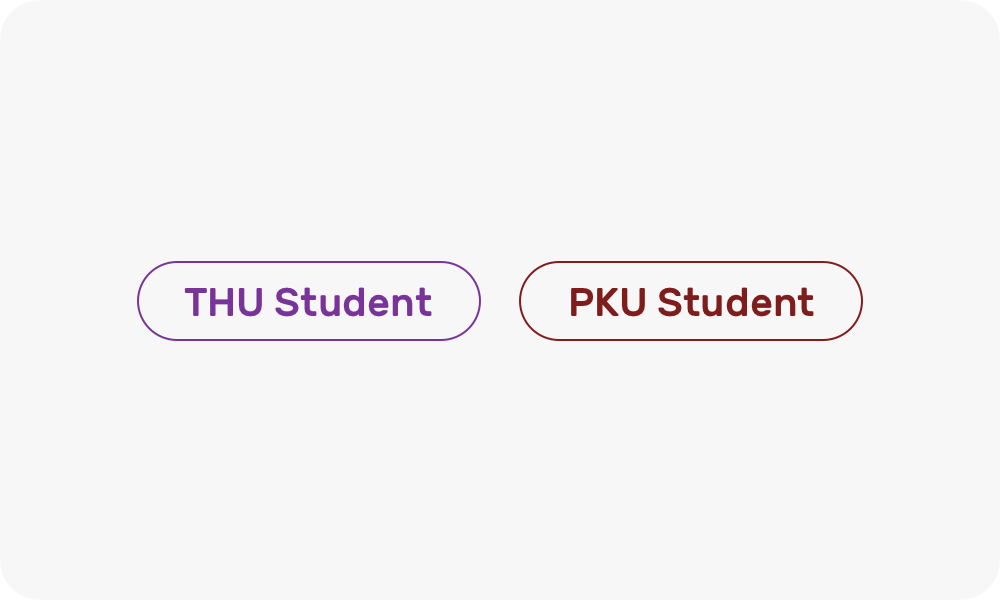1000x600 pixels.
Task: Select the dark red PKU Student pill
Action: pyautogui.click(x=691, y=301)
